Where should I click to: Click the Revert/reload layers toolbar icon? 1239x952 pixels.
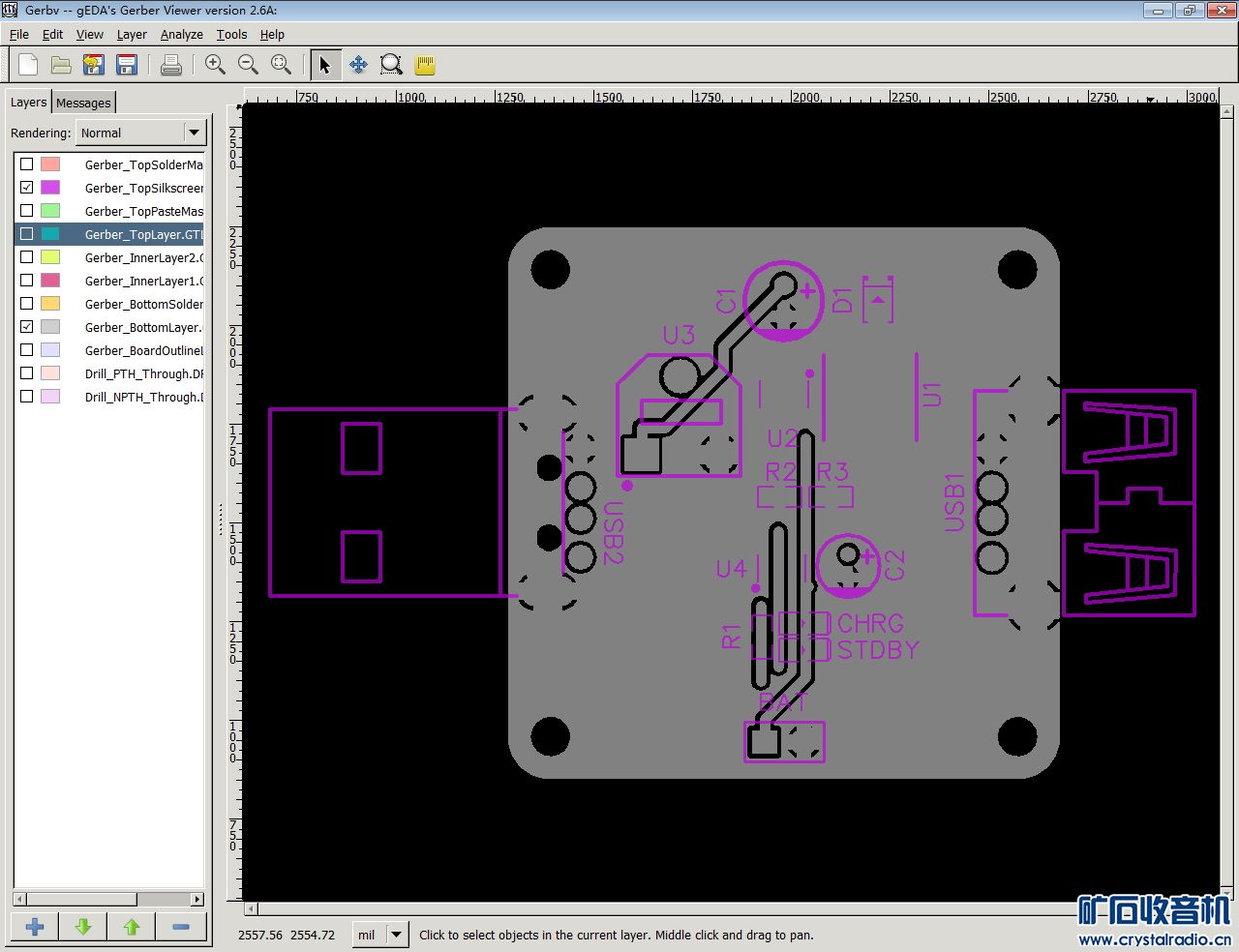(94, 65)
